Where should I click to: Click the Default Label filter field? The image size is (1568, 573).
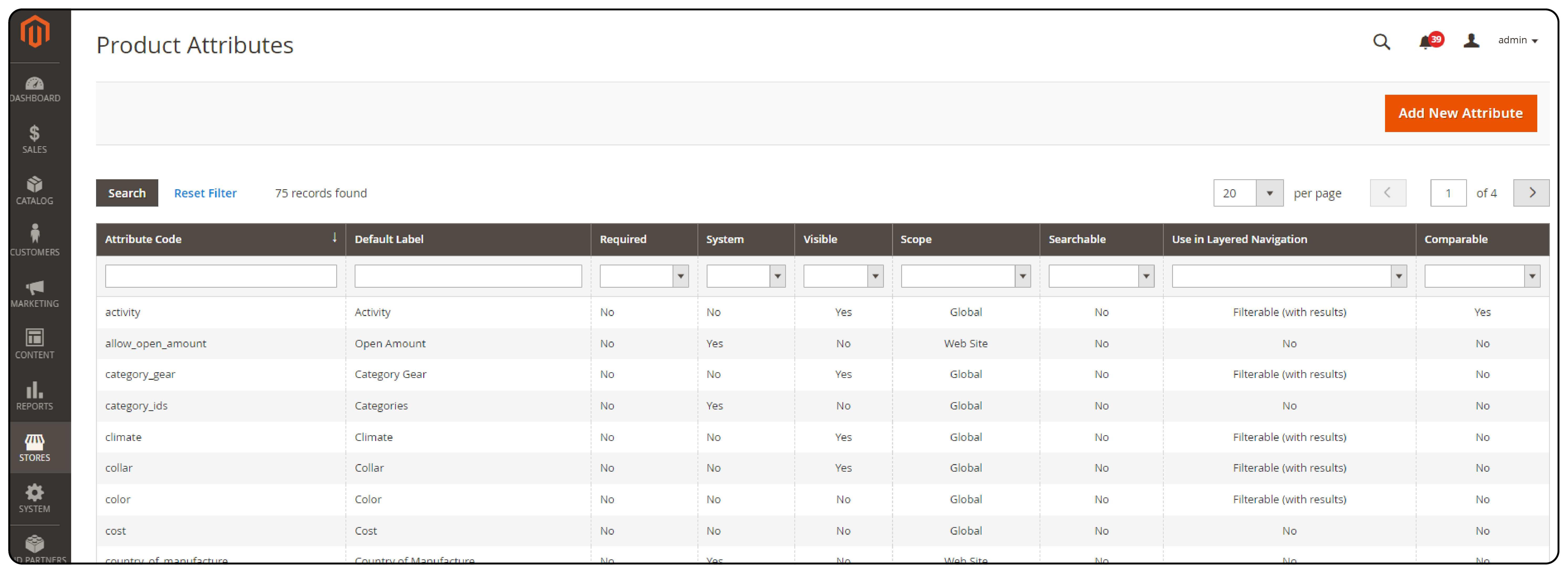(468, 276)
